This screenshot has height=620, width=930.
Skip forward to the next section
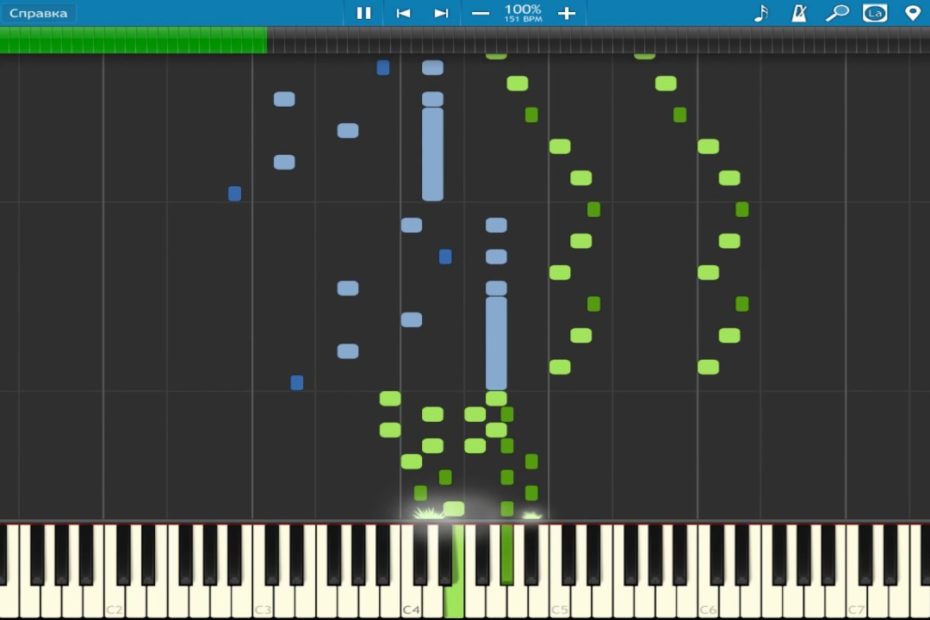[441, 13]
